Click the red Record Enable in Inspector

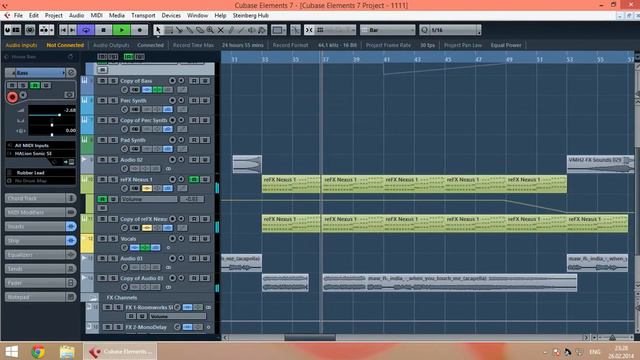(12, 97)
